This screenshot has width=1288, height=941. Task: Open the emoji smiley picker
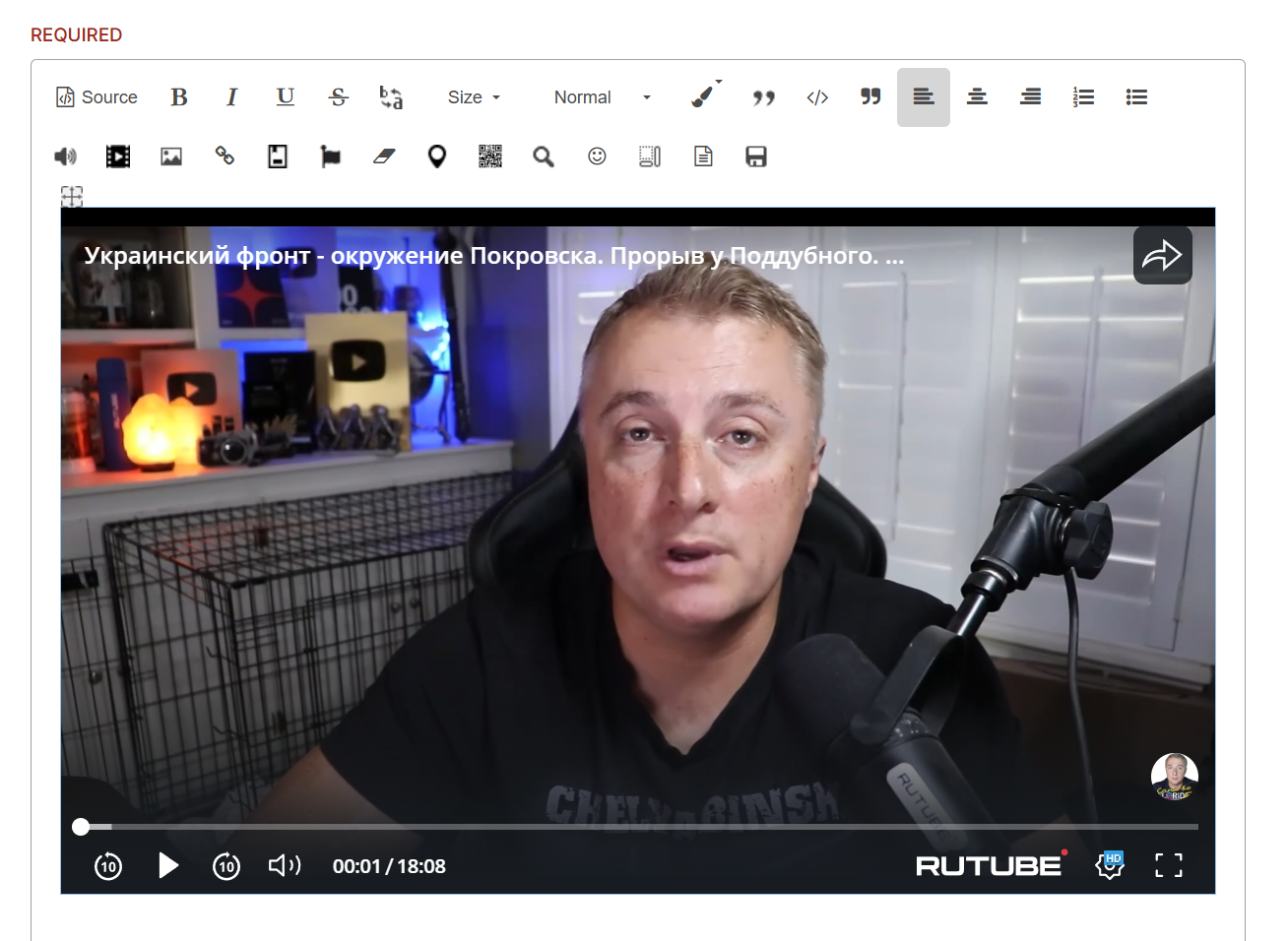(597, 157)
